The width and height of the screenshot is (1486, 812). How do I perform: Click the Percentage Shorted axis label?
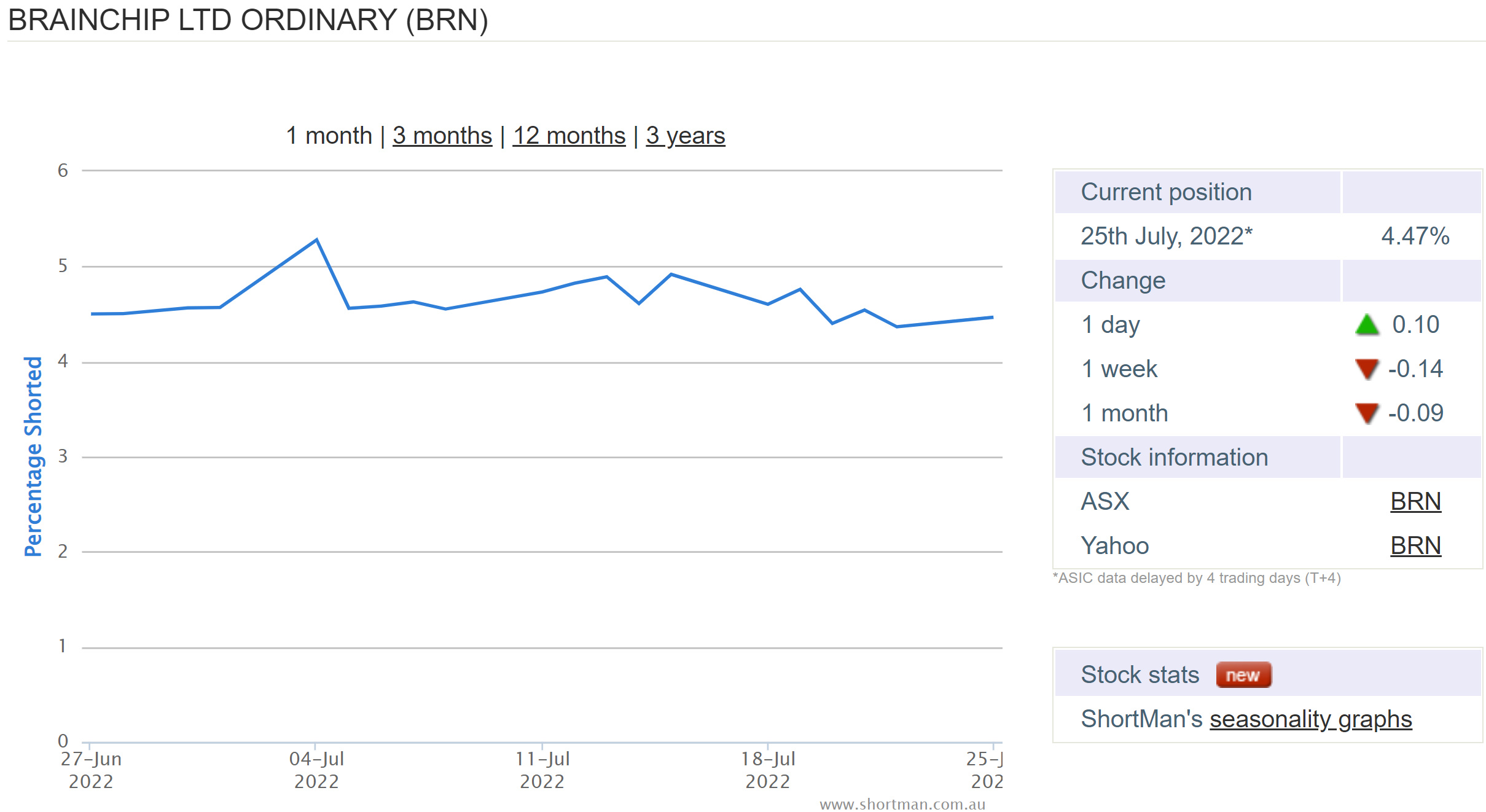pyautogui.click(x=33, y=456)
